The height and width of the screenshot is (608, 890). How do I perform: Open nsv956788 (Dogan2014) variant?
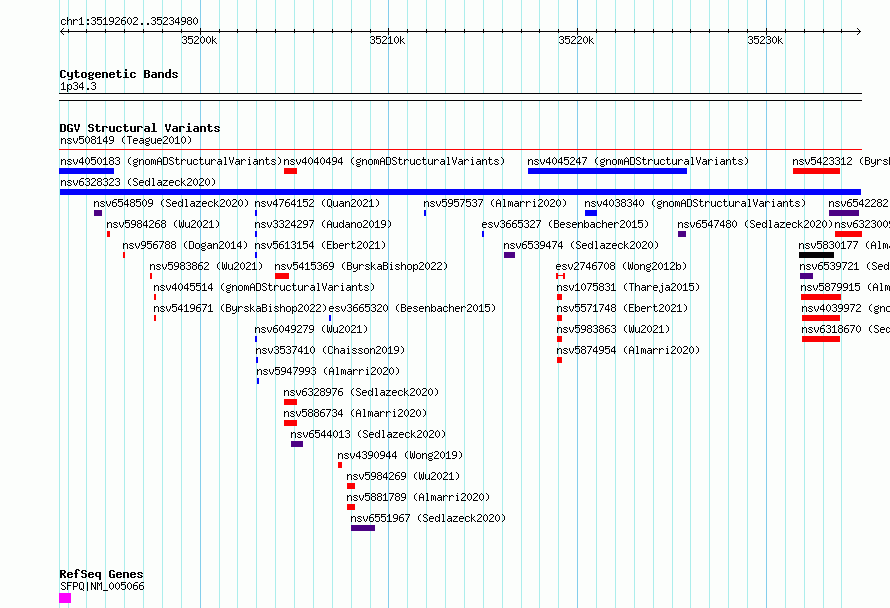[x=186, y=245]
